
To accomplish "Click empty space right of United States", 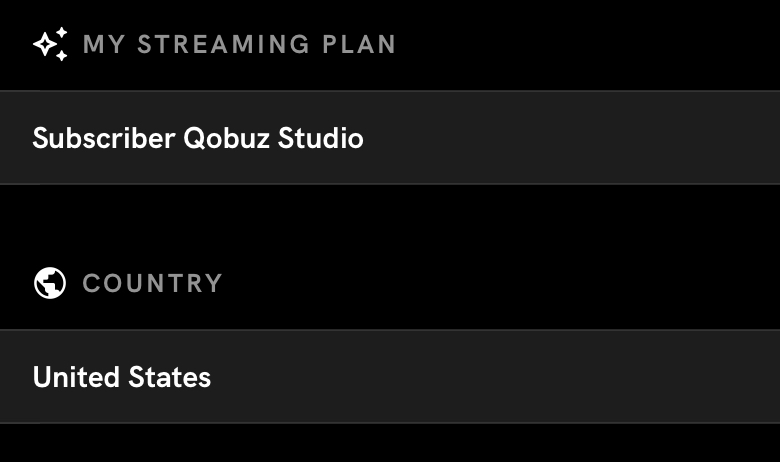I will coord(500,377).
